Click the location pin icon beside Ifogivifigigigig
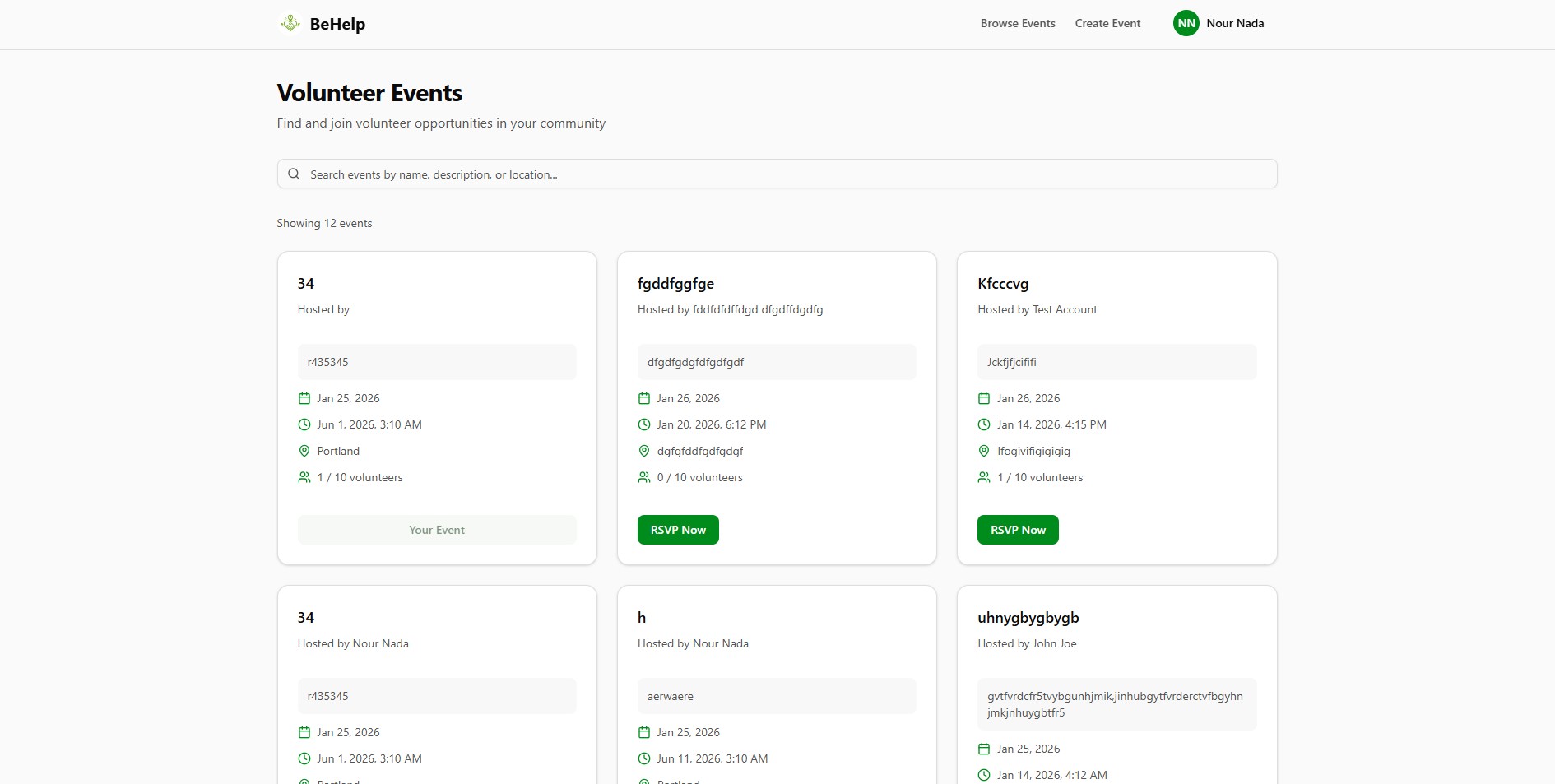Viewport: 1555px width, 784px height. [984, 451]
